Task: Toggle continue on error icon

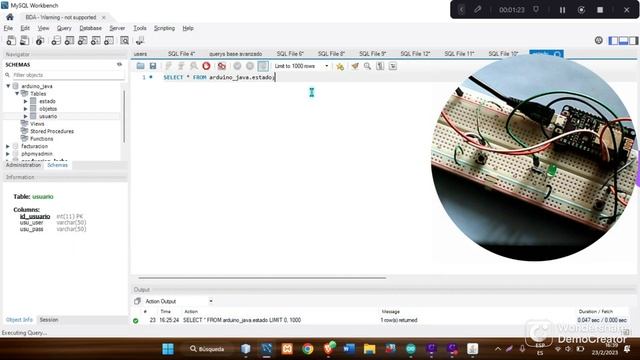Action: tap(222, 66)
